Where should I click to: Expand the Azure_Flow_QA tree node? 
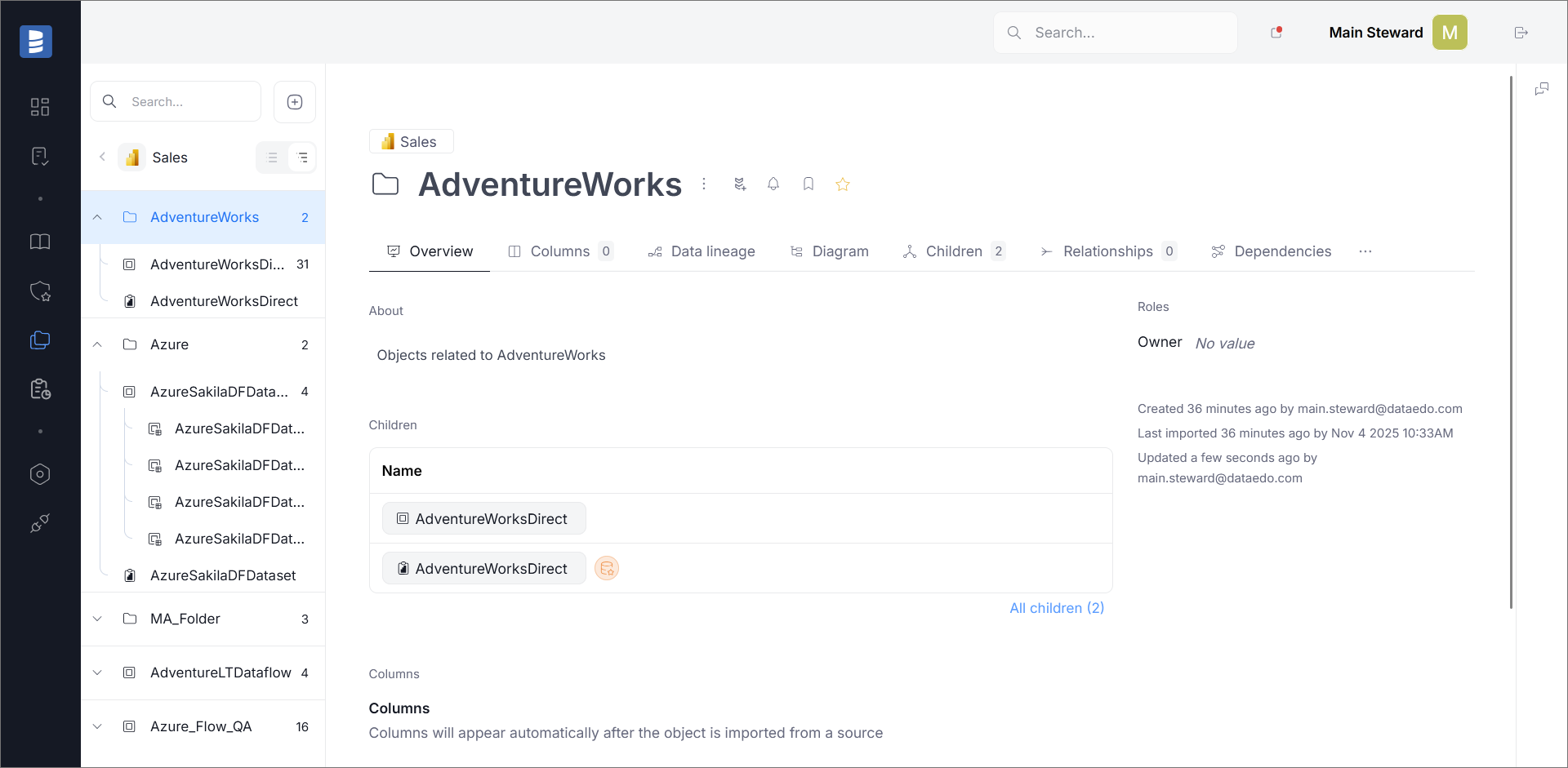tap(97, 726)
